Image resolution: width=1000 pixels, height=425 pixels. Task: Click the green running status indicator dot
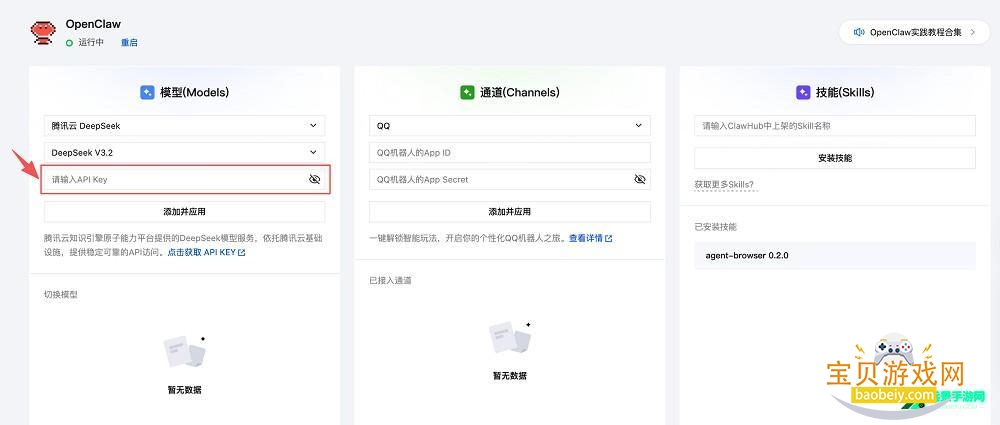tap(70, 43)
